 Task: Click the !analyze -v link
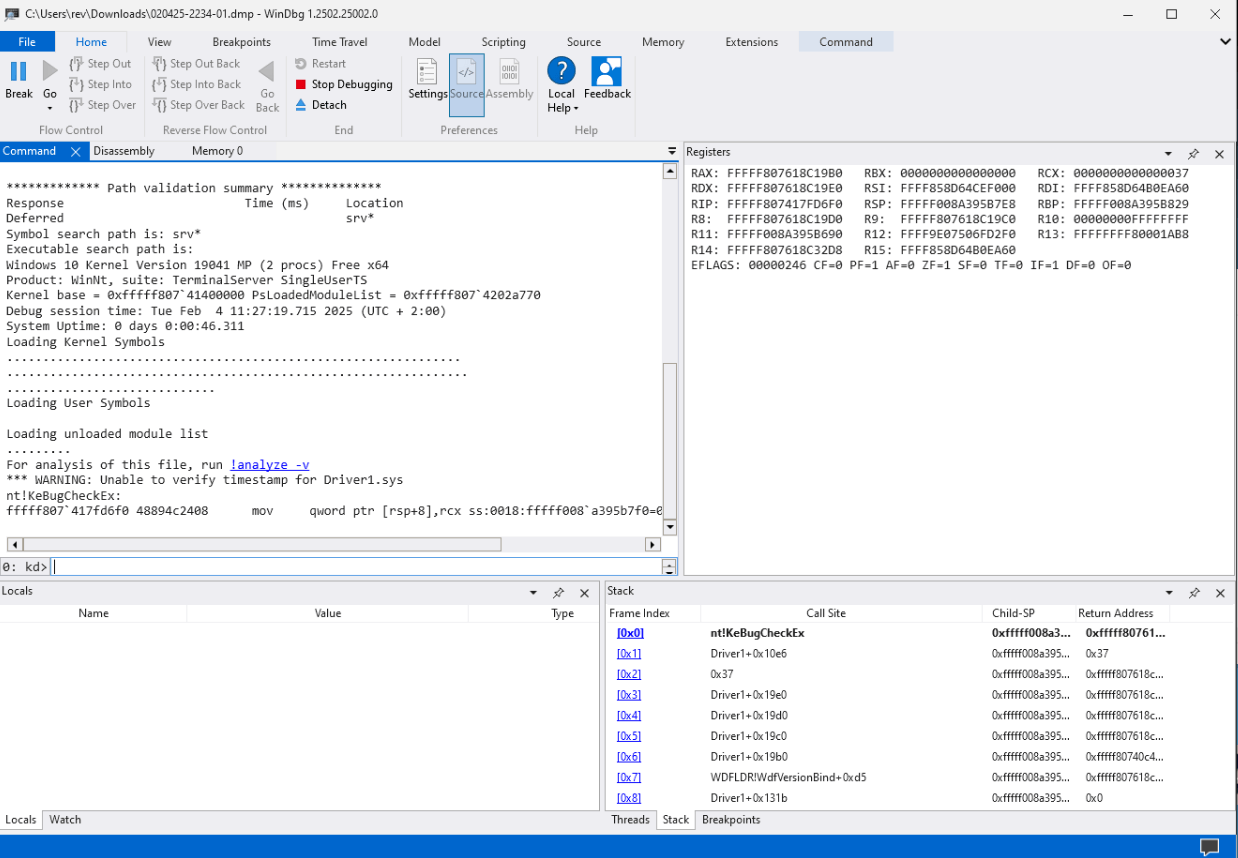pos(269,465)
